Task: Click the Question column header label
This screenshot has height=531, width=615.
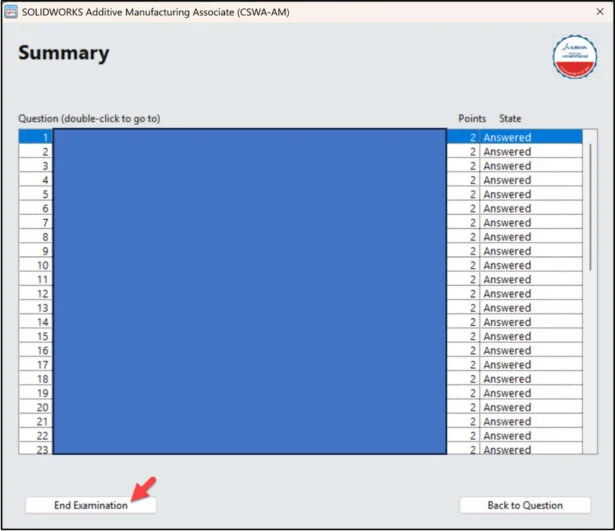Action: [x=89, y=119]
